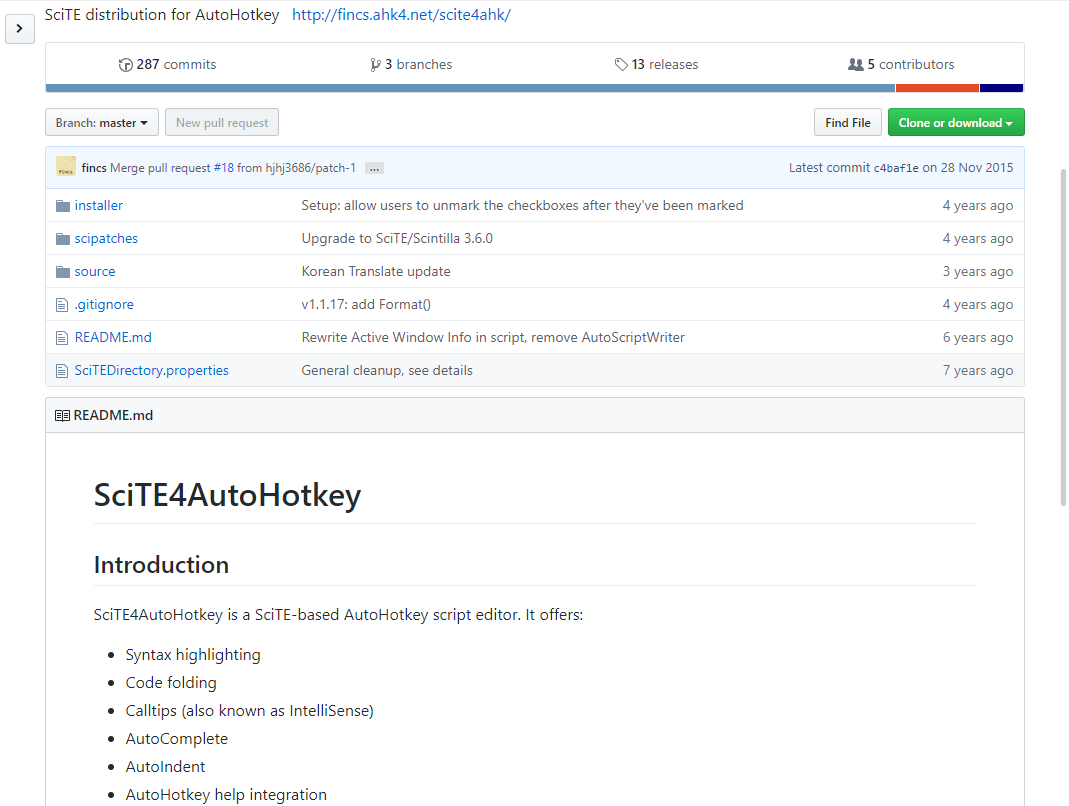Click the commits history clock icon
This screenshot has width=1069, height=806.
[125, 65]
